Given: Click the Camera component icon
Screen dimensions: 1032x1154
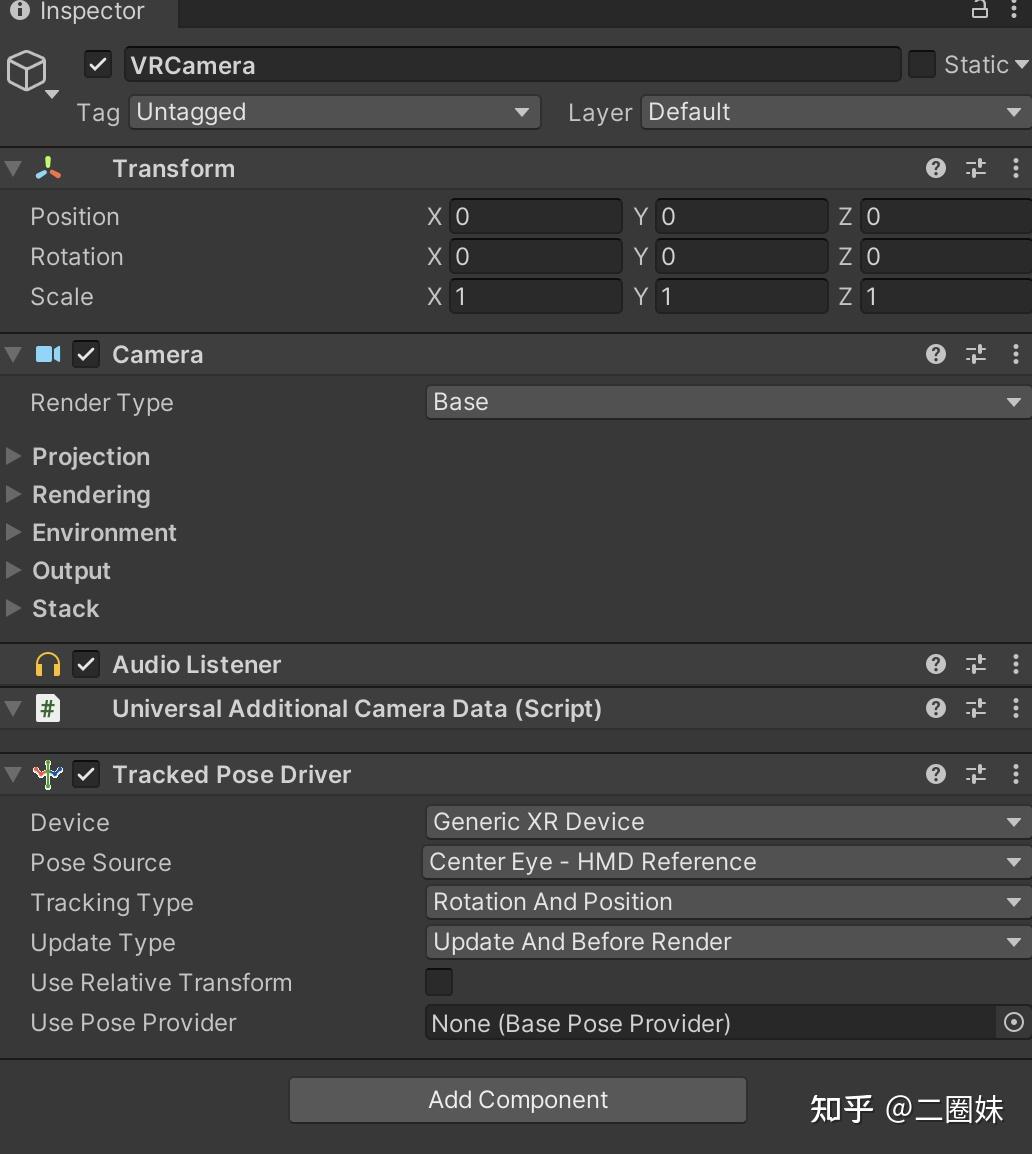Looking at the screenshot, I should coord(47,354).
